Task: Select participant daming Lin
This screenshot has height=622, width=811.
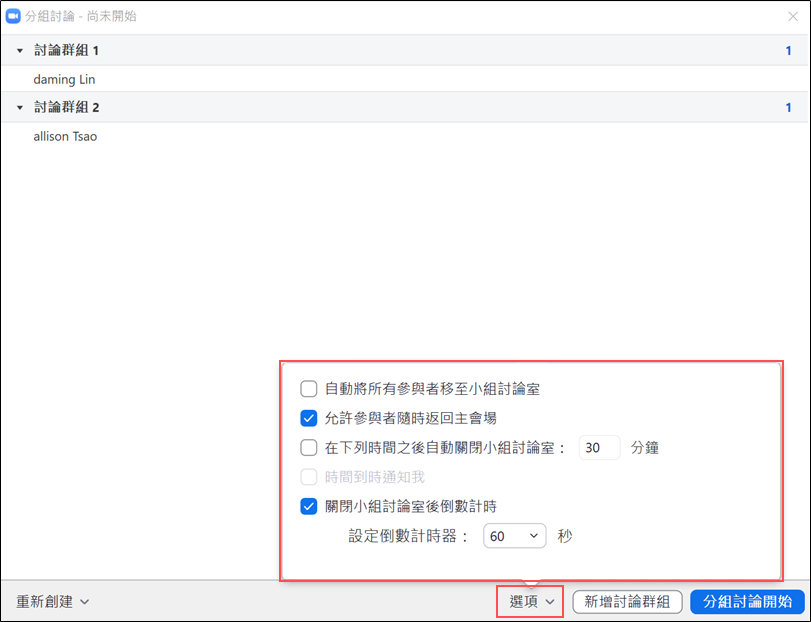Action: (64, 79)
